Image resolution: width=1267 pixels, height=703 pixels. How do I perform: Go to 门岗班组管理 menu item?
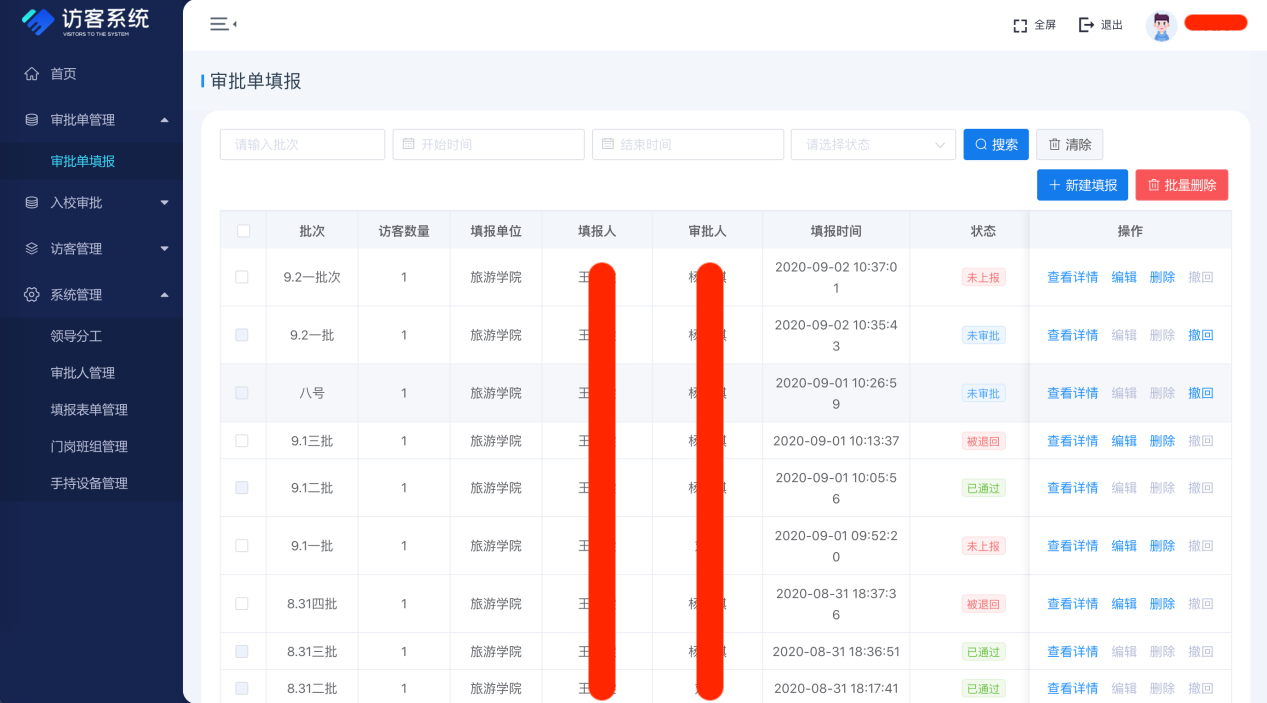tap(89, 446)
